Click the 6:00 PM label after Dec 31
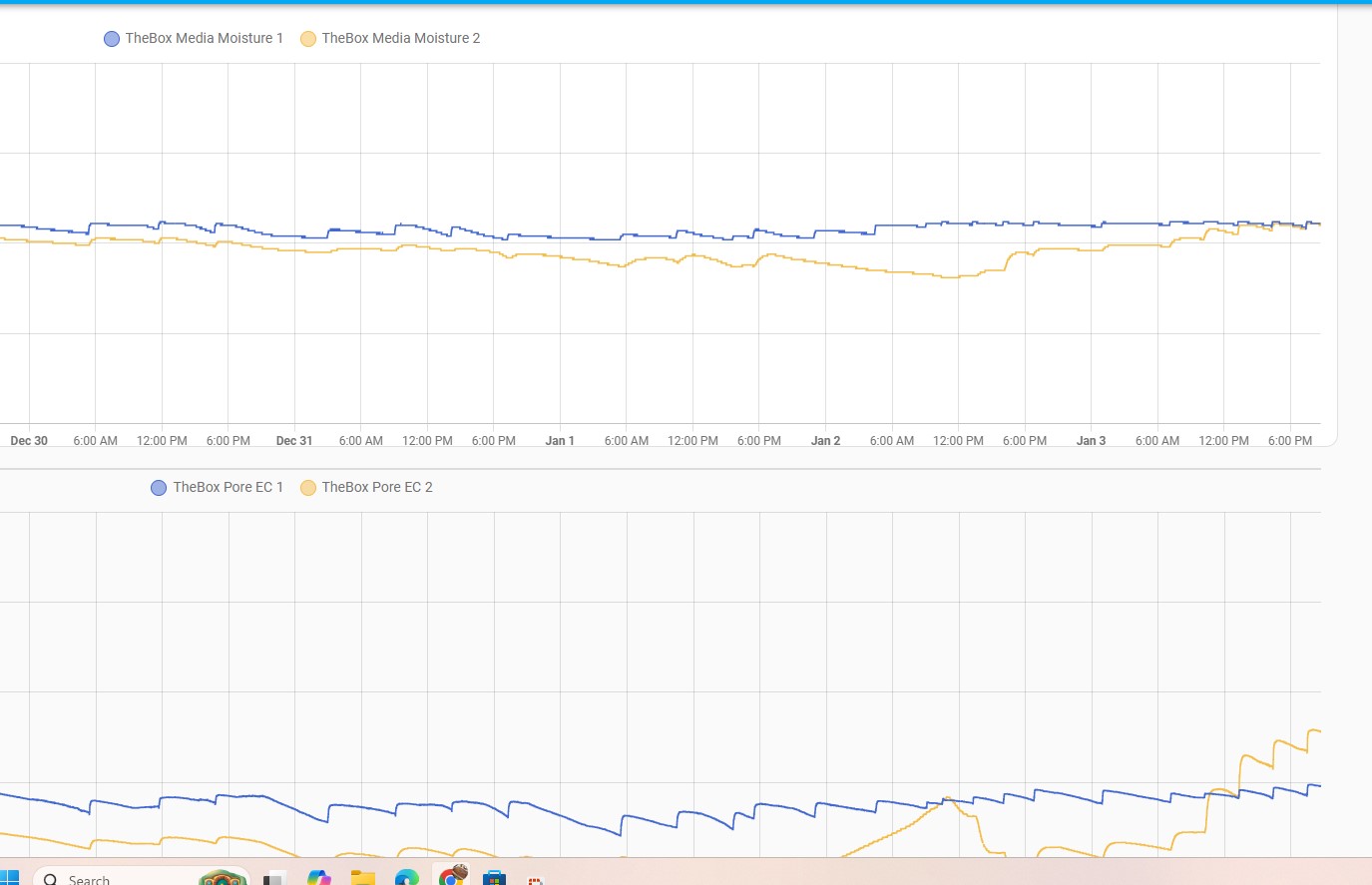Viewport: 1372px width, 885px height. [x=494, y=440]
